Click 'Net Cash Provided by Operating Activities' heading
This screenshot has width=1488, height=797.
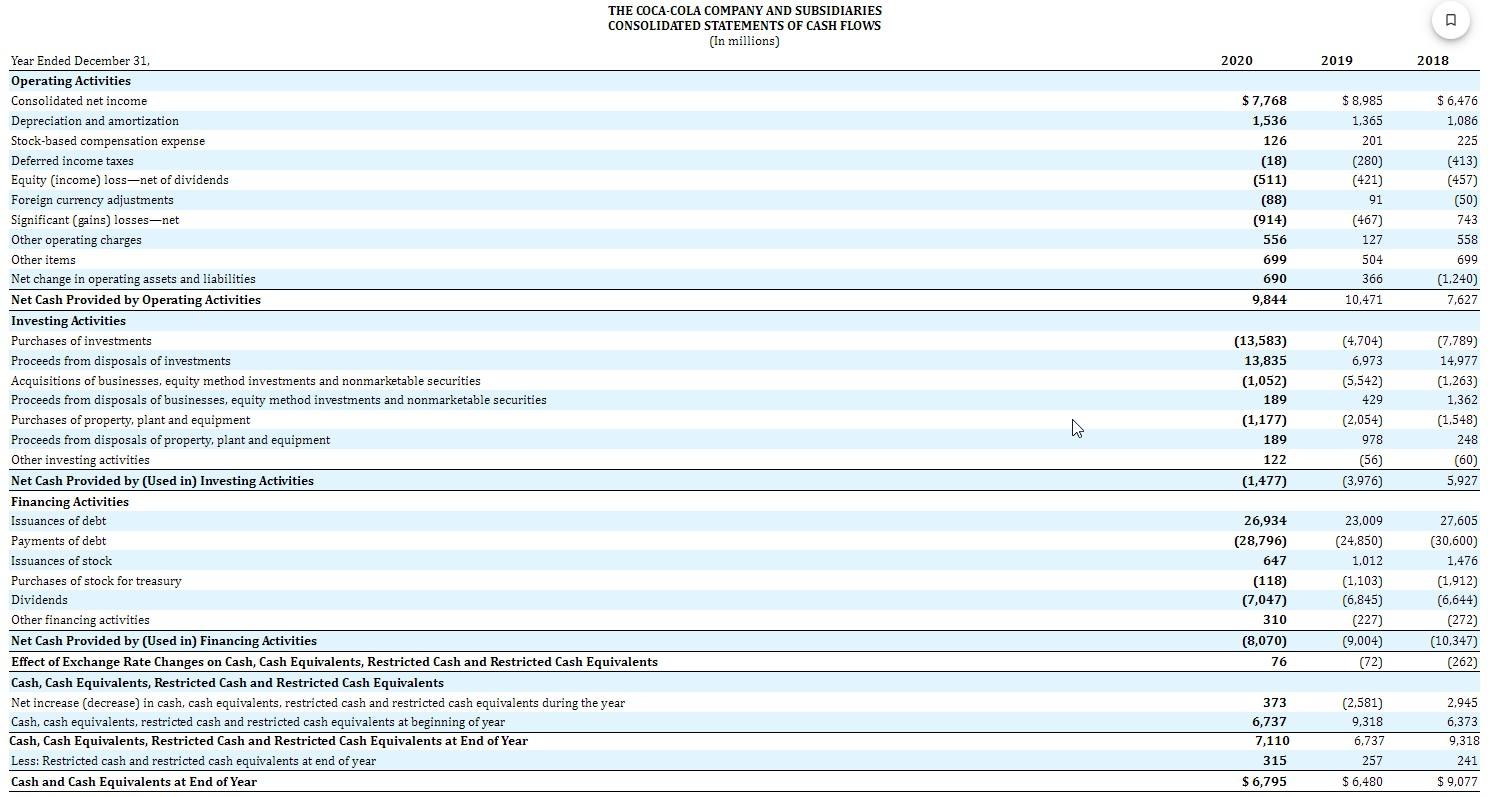pos(136,300)
